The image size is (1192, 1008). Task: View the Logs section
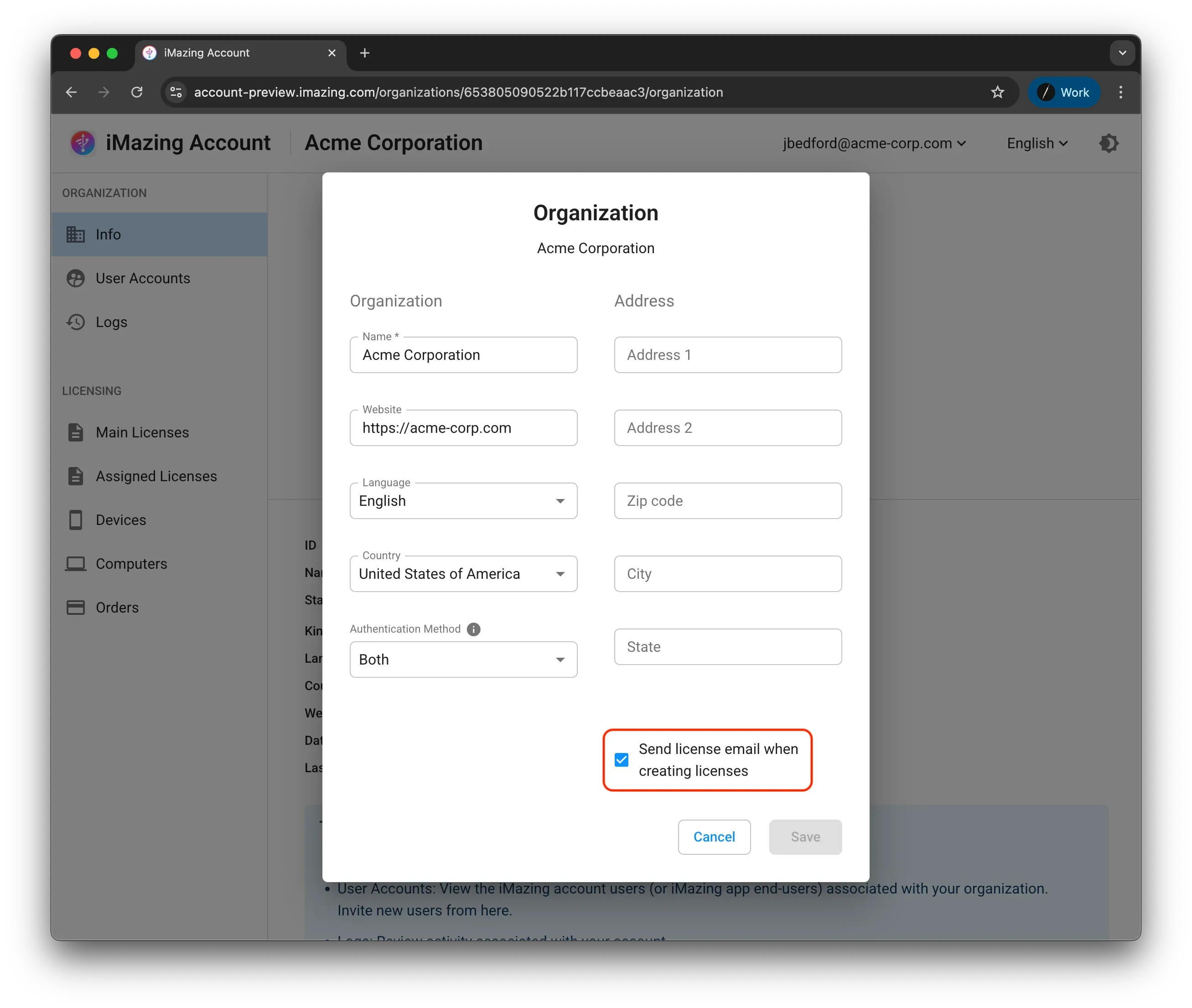pos(111,322)
